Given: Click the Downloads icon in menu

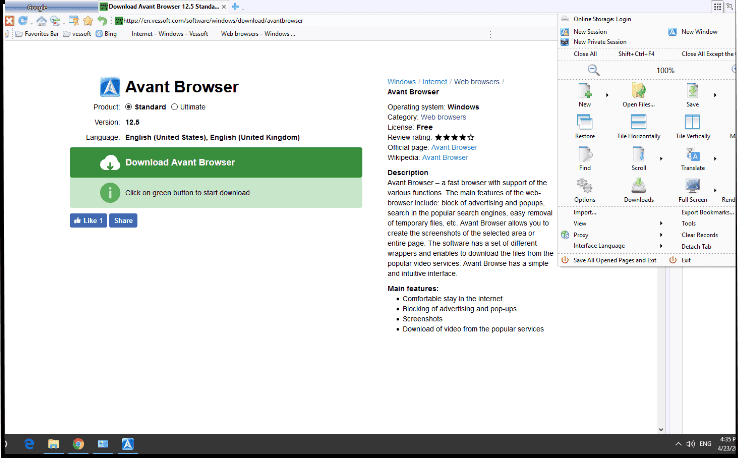Looking at the screenshot, I should pyautogui.click(x=638, y=186).
